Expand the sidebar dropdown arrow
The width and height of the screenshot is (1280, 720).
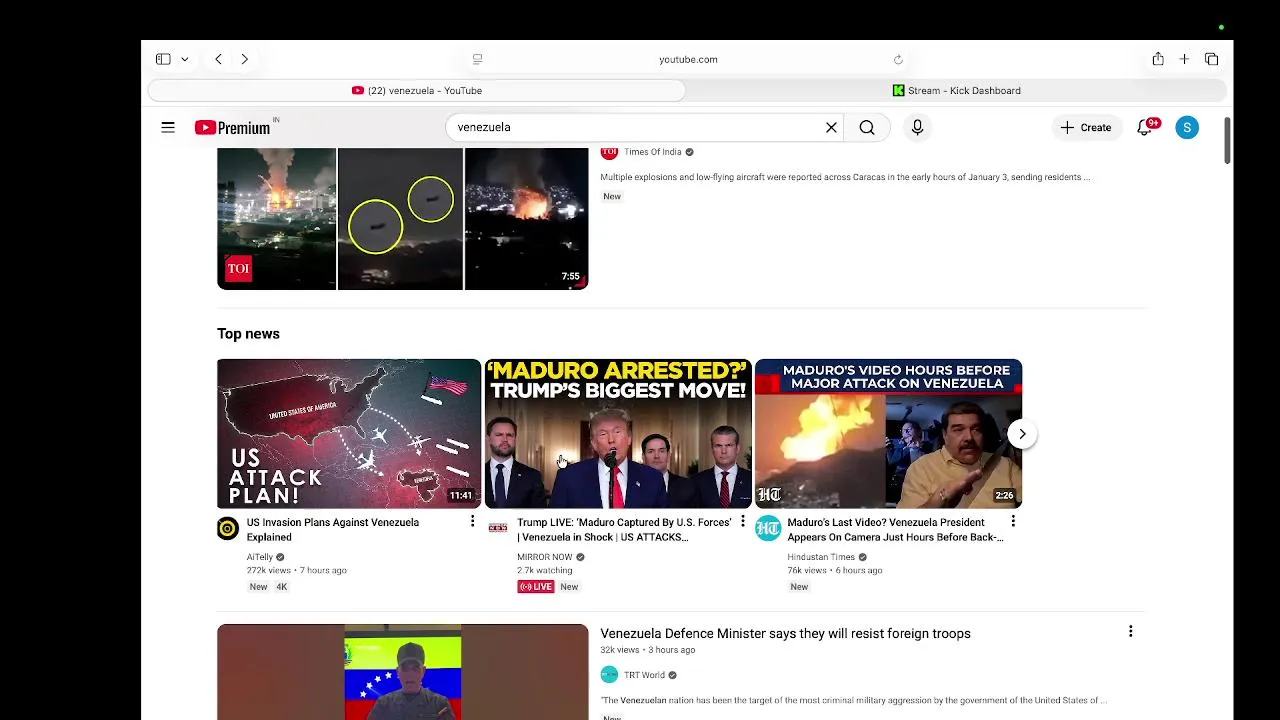[185, 59]
